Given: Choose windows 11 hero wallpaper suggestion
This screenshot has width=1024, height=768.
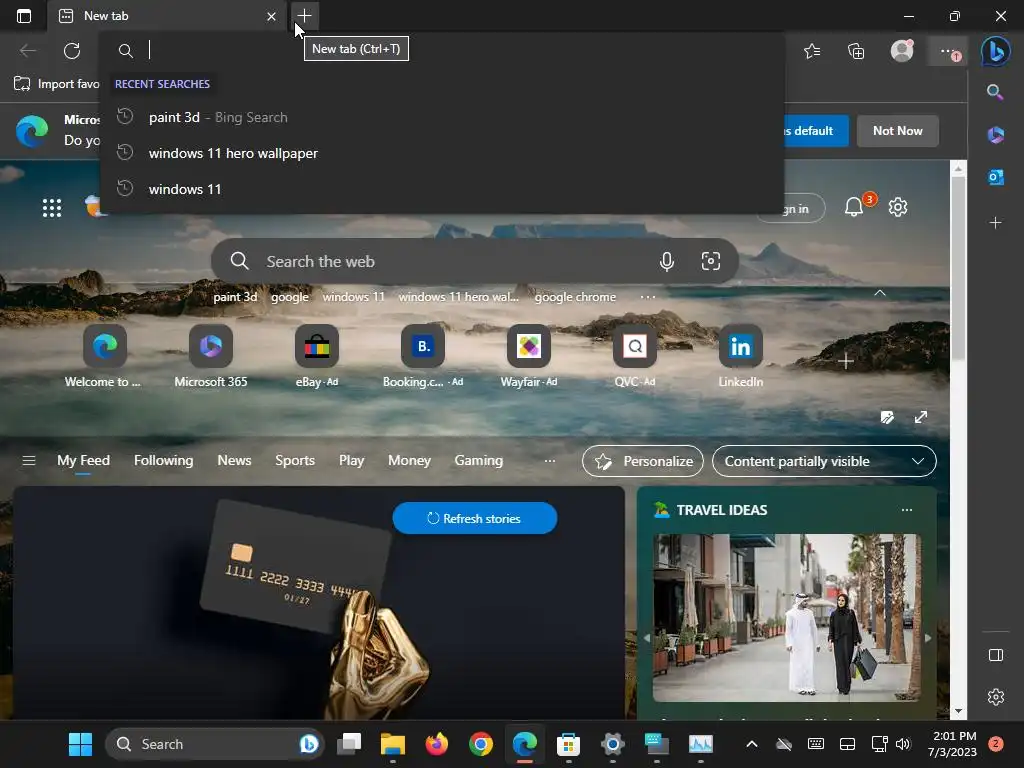Looking at the screenshot, I should click(x=441, y=153).
